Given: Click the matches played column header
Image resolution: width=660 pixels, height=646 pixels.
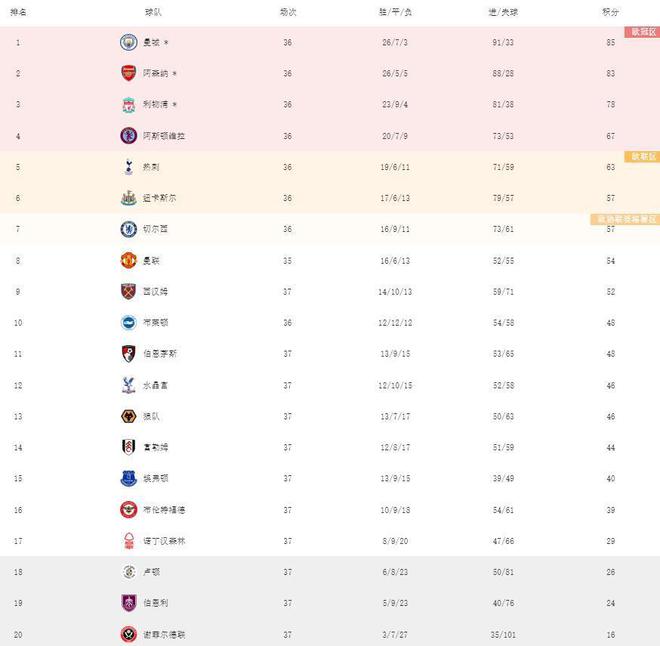Looking at the screenshot, I should (288, 12).
